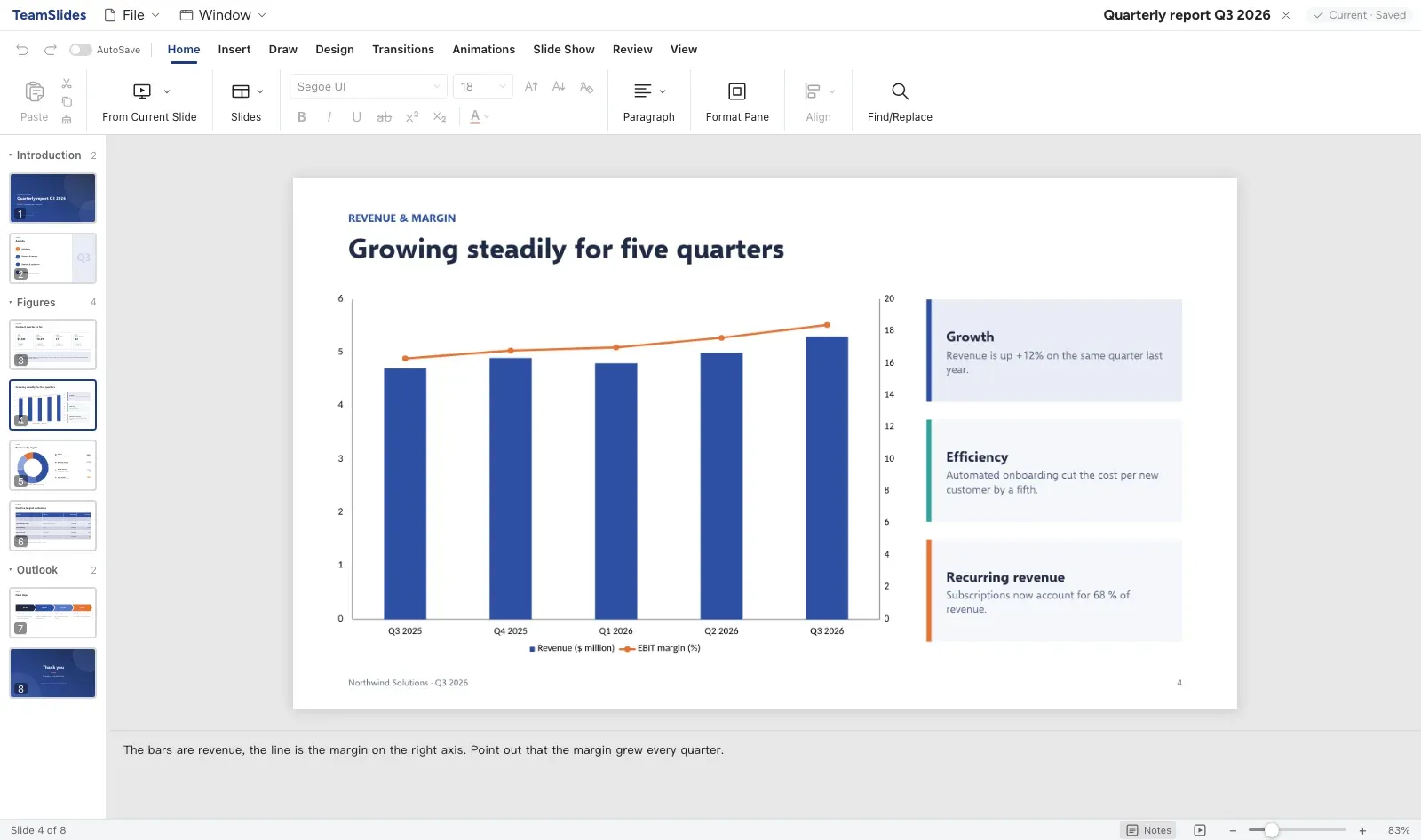Click the Copy icon
The height and width of the screenshot is (840, 1421).
coord(67,101)
